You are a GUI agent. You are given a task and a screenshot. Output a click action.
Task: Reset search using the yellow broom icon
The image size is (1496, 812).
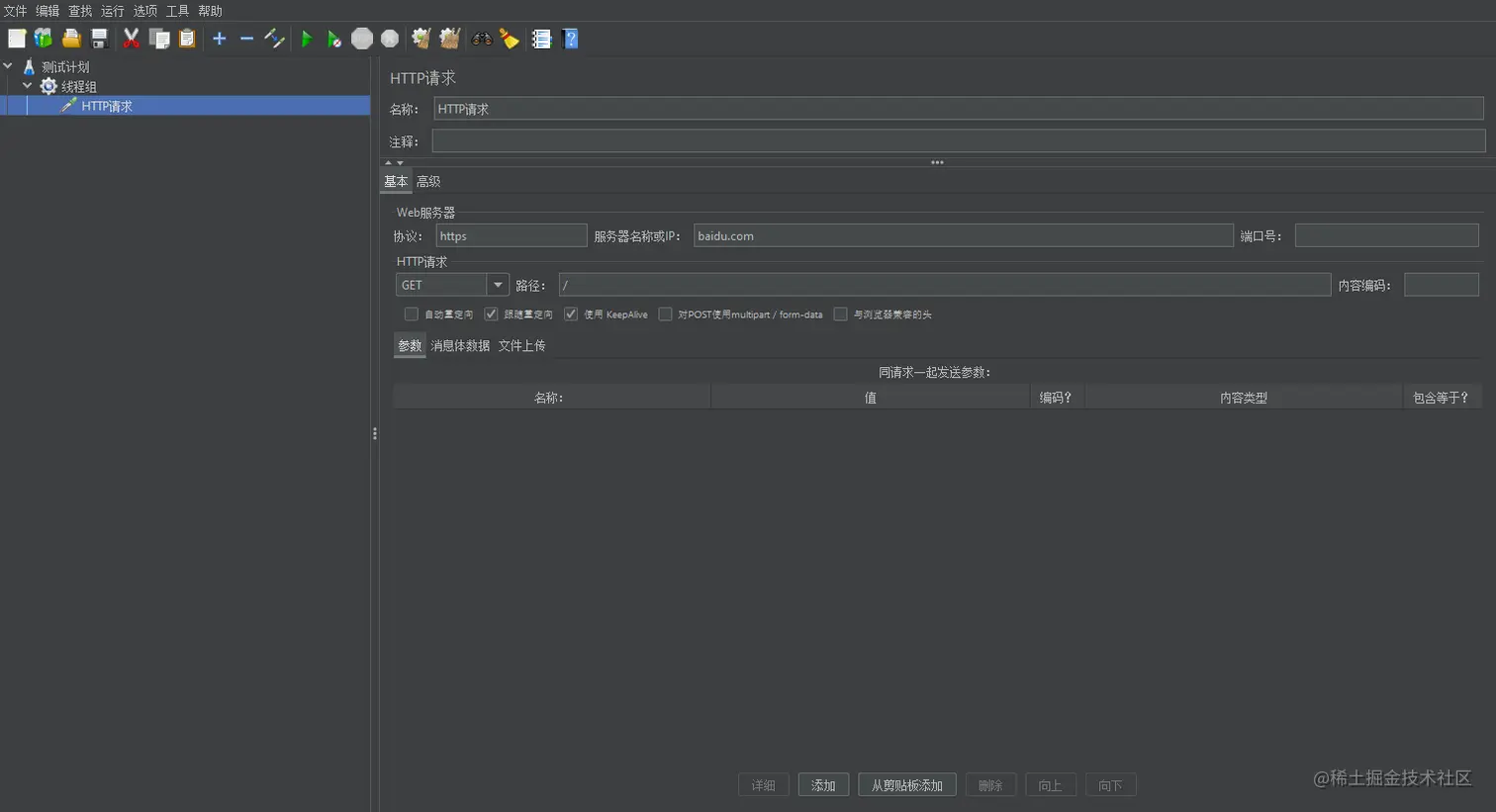point(510,39)
